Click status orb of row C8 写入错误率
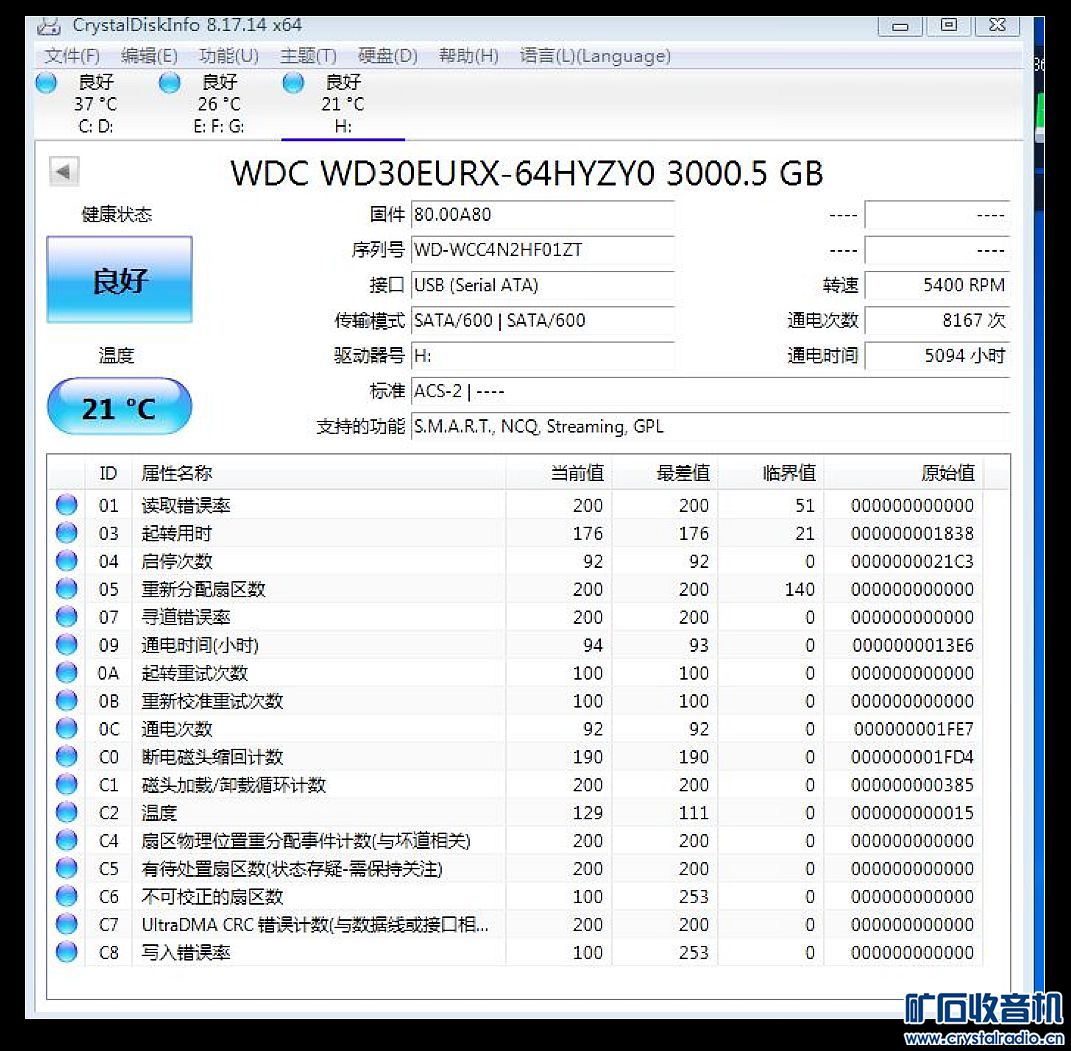The height and width of the screenshot is (1051, 1071). pos(66,952)
